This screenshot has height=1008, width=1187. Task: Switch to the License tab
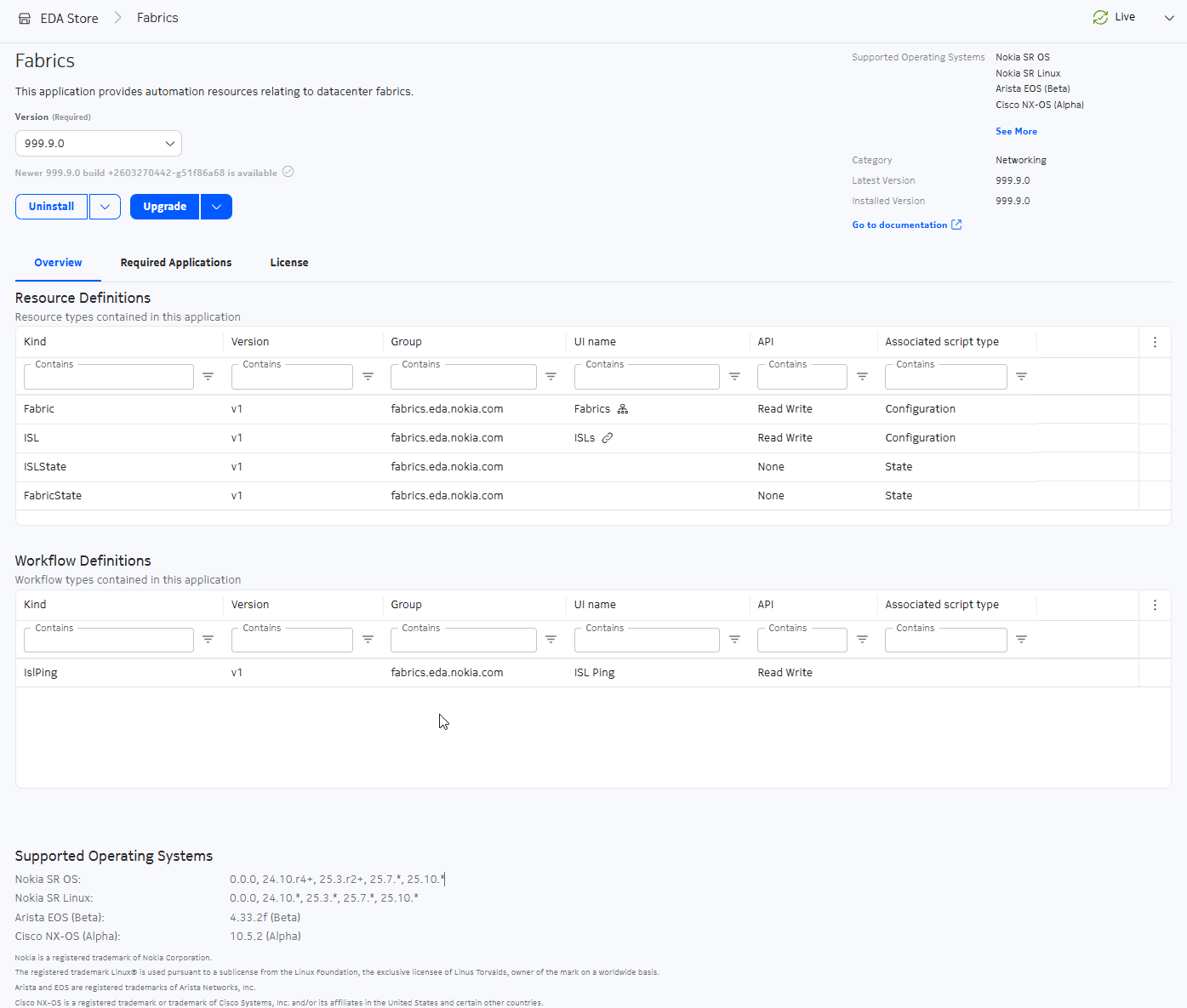click(x=289, y=263)
